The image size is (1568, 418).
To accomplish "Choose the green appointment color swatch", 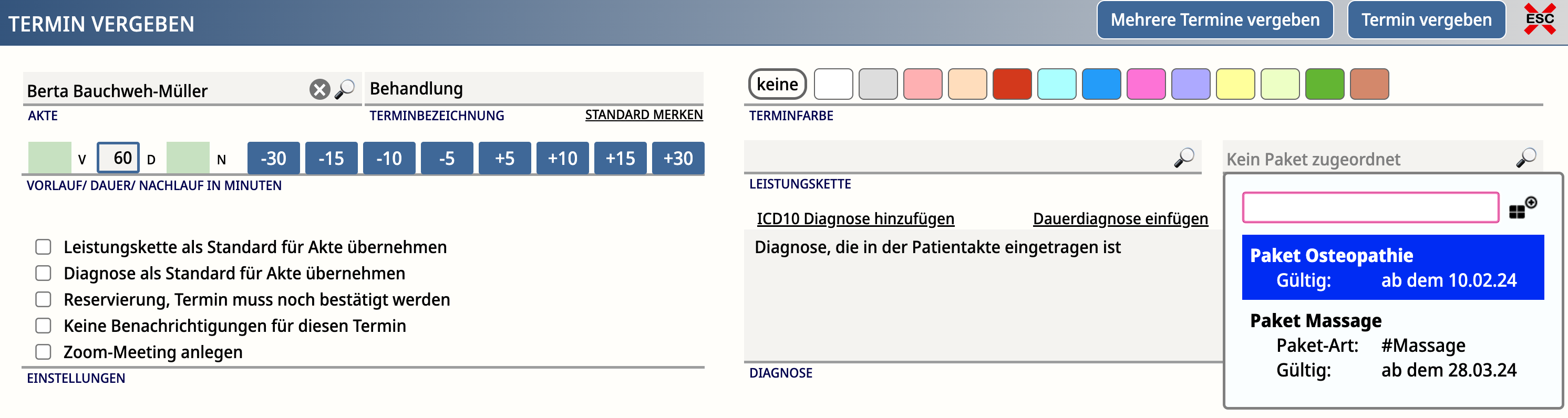I will click(x=1325, y=84).
